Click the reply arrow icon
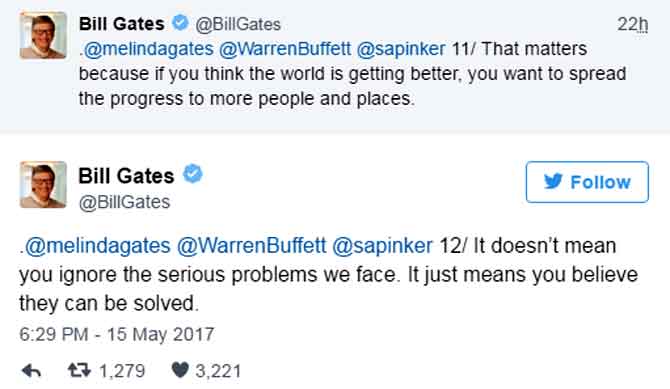The width and height of the screenshot is (670, 389). click(x=31, y=371)
